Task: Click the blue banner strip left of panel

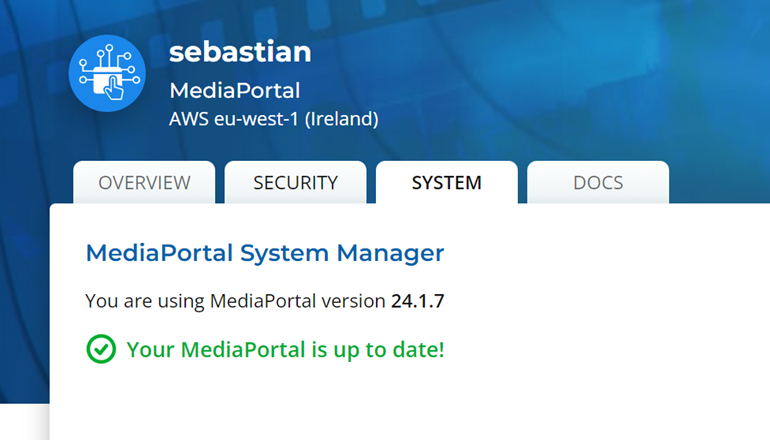Action: click(x=24, y=300)
